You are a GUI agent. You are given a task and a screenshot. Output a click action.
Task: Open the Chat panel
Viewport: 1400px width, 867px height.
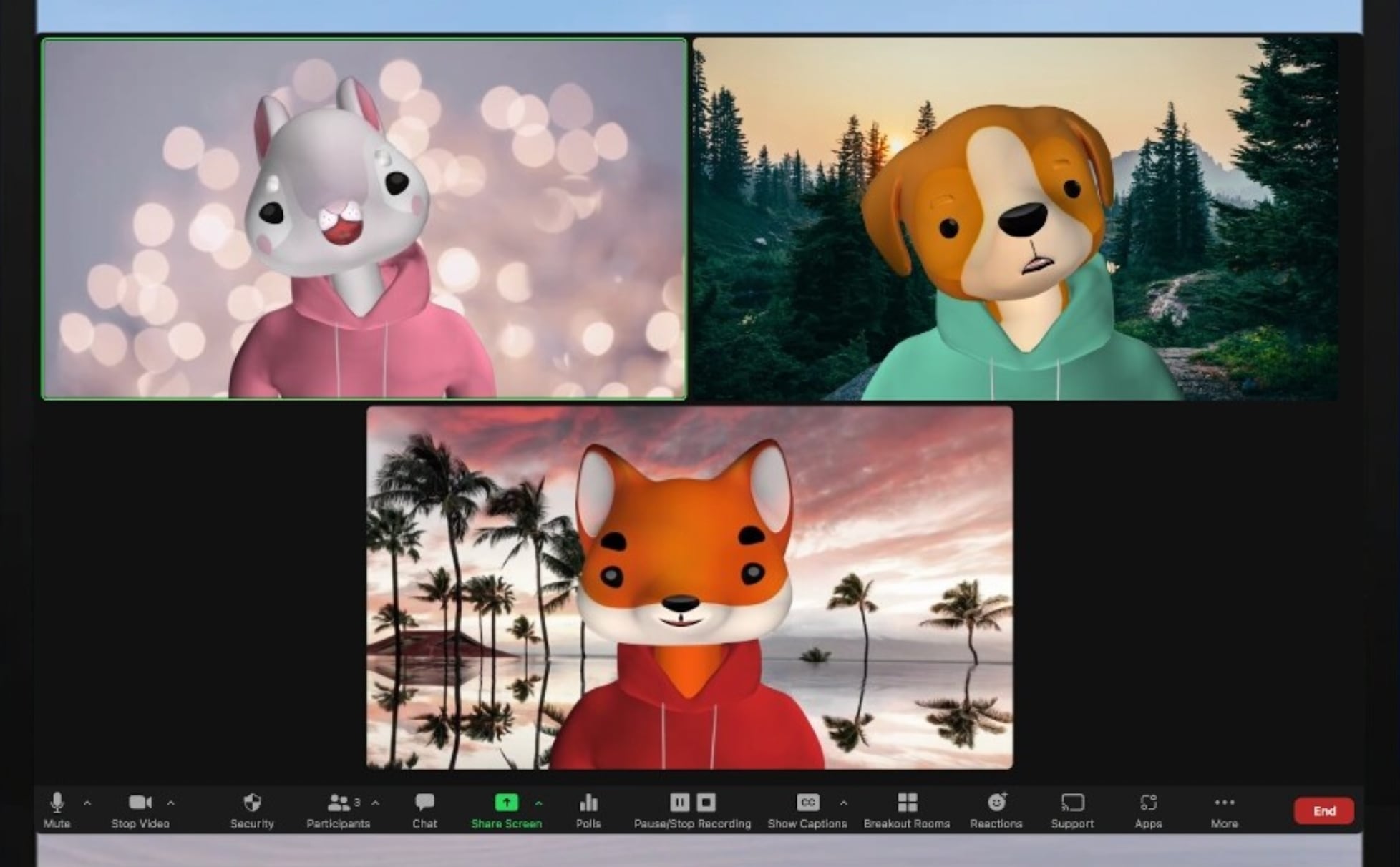point(424,803)
